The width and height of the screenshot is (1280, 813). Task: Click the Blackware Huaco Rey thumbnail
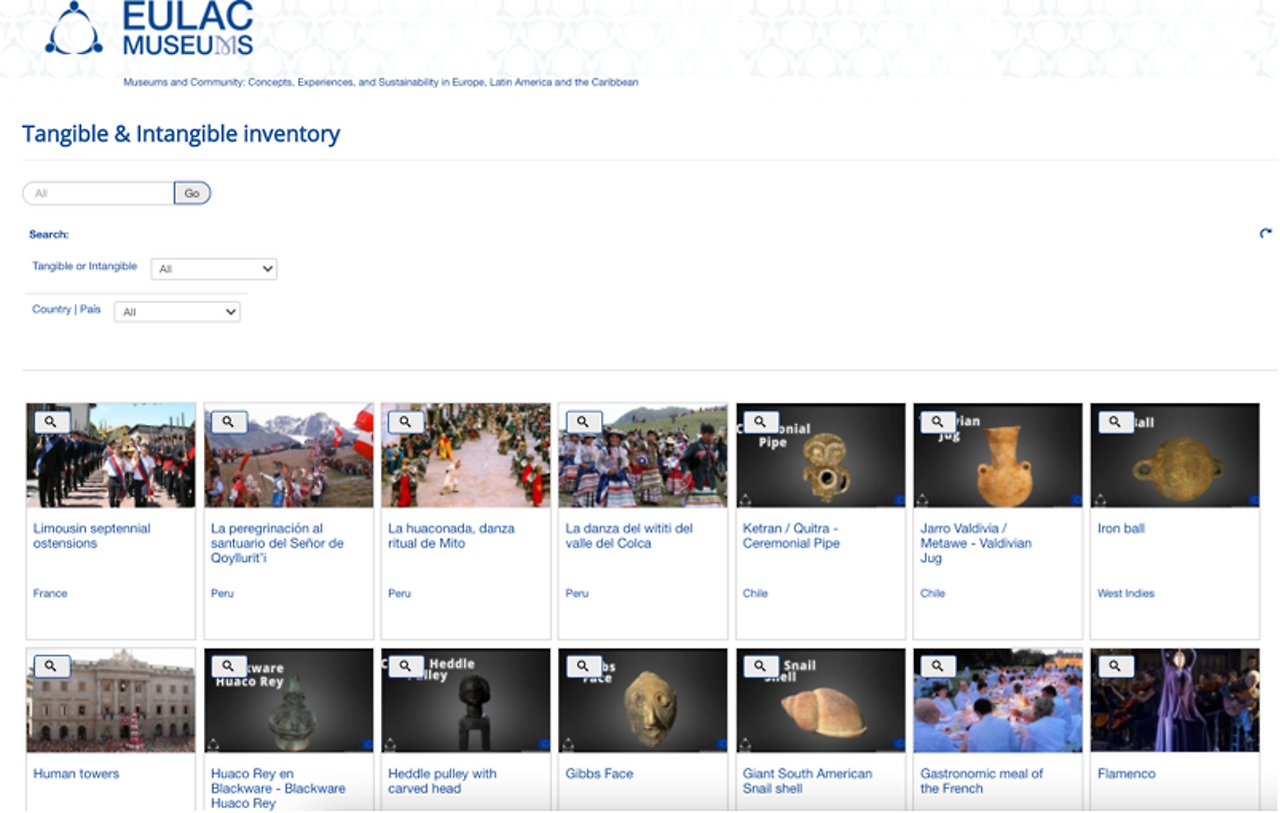click(289, 700)
